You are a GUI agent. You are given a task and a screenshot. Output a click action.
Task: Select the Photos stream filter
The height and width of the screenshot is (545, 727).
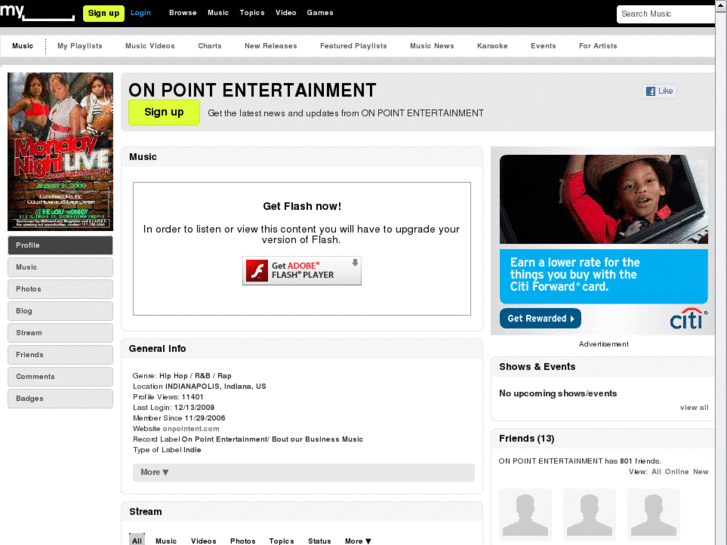click(x=243, y=541)
